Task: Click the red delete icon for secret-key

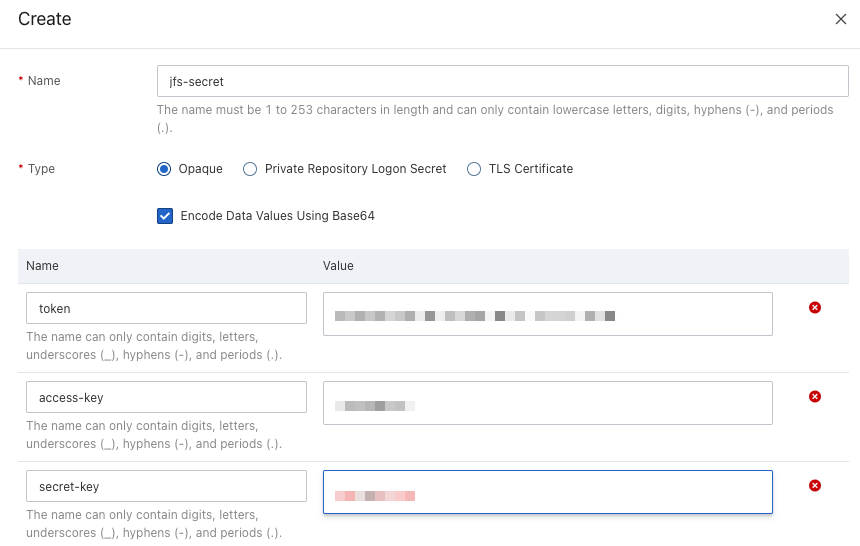Action: pyautogui.click(x=814, y=485)
